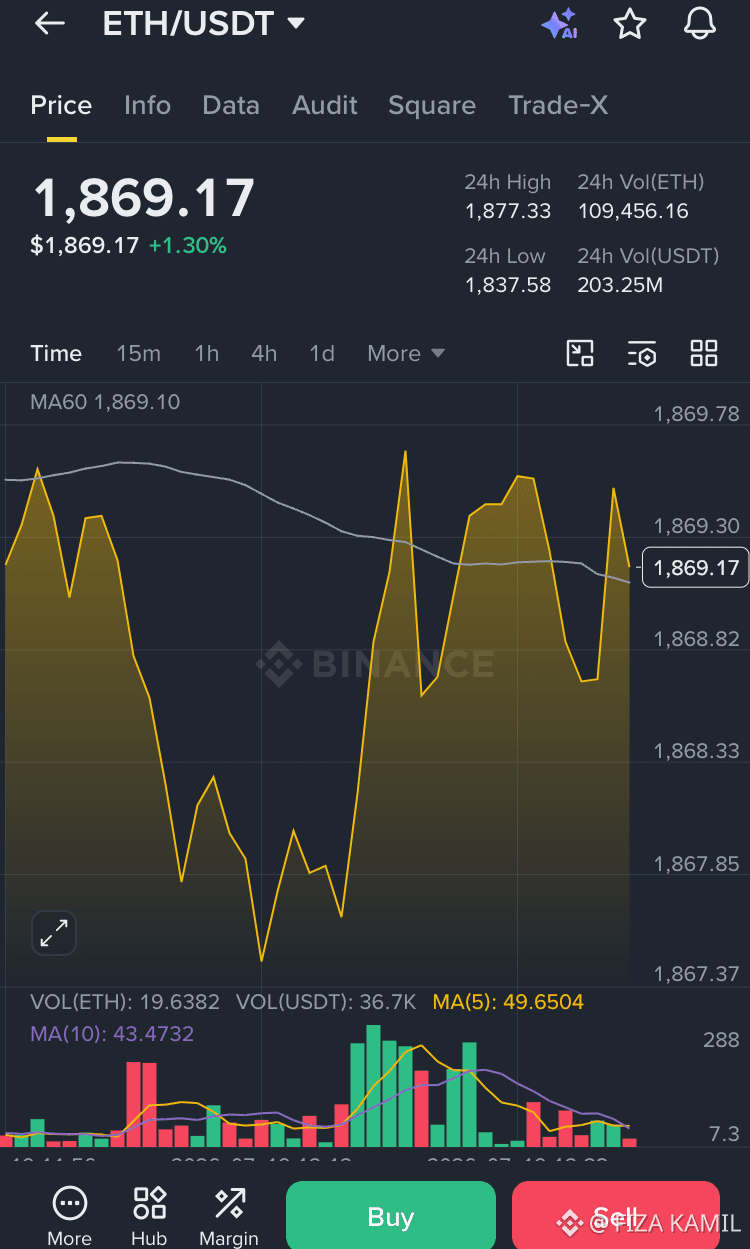750x1249 pixels.
Task: Click the MA(10): 43.4732 label
Action: coord(112,1034)
